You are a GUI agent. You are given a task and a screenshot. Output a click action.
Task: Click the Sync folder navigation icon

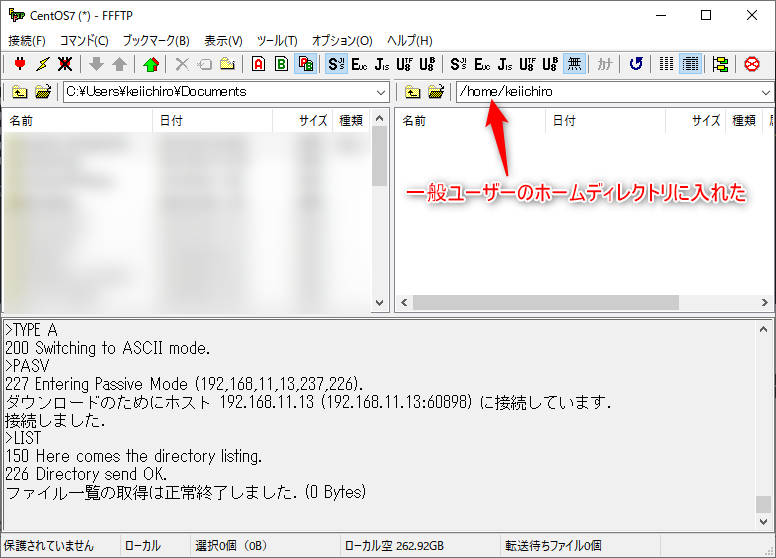pos(720,64)
